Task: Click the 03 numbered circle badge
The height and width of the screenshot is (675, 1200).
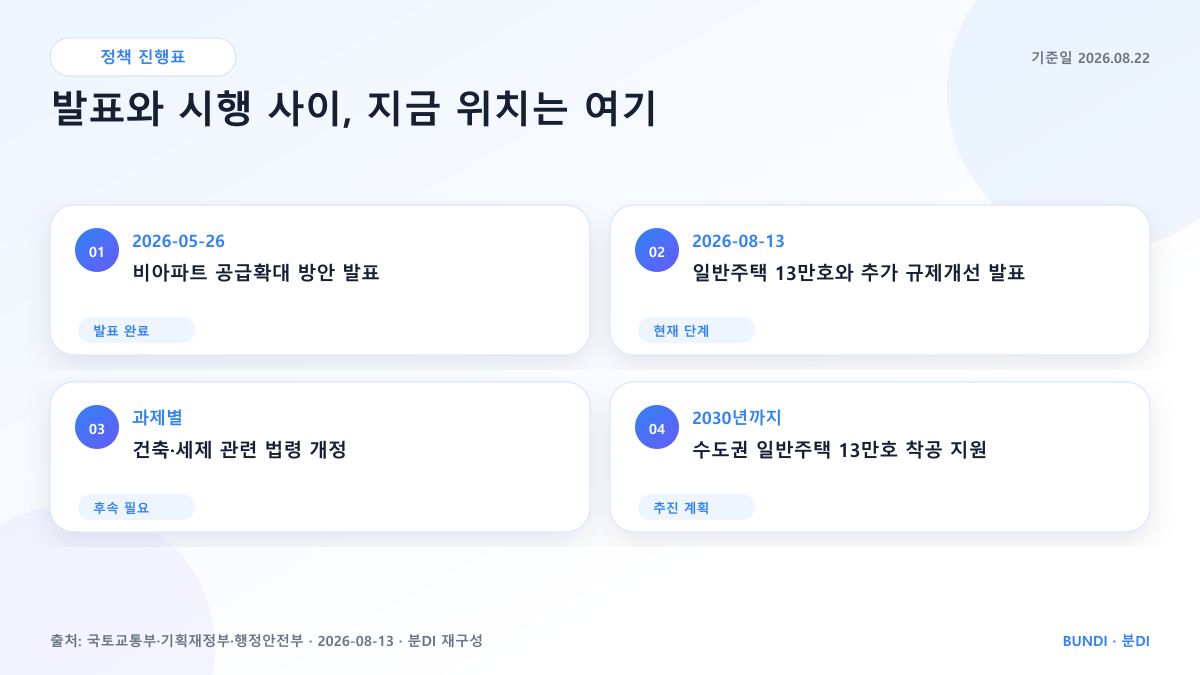Action: click(97, 428)
